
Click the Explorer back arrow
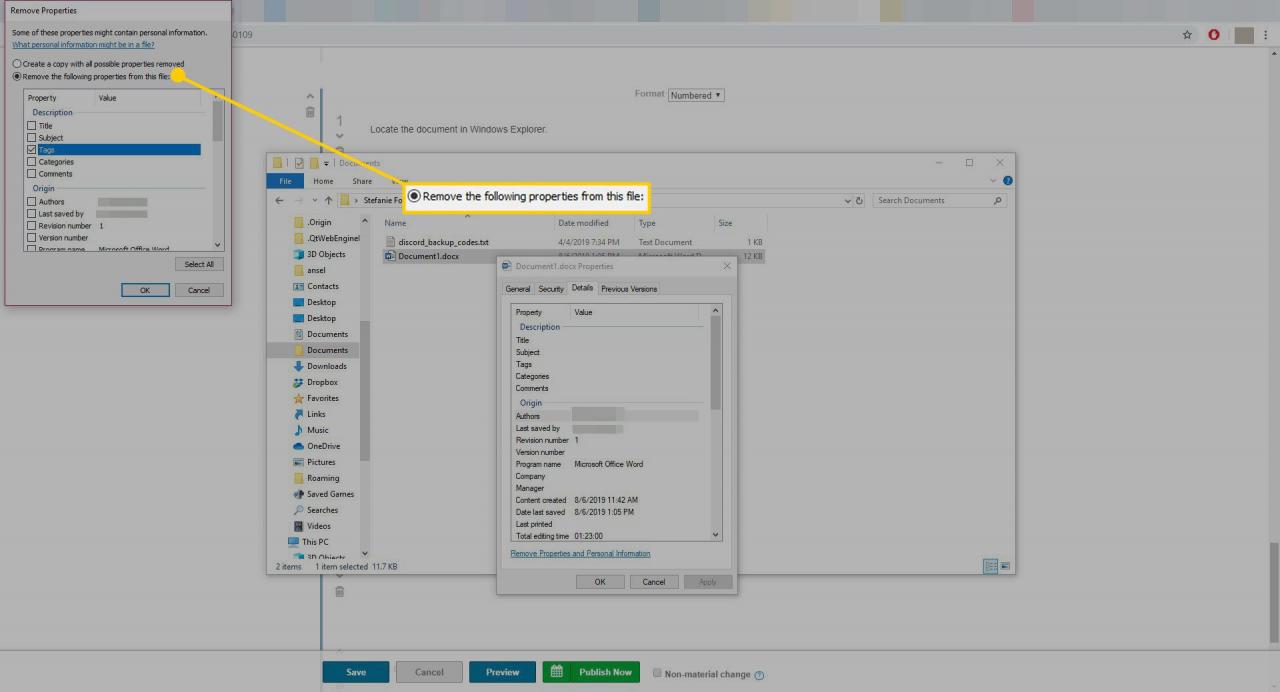point(280,200)
